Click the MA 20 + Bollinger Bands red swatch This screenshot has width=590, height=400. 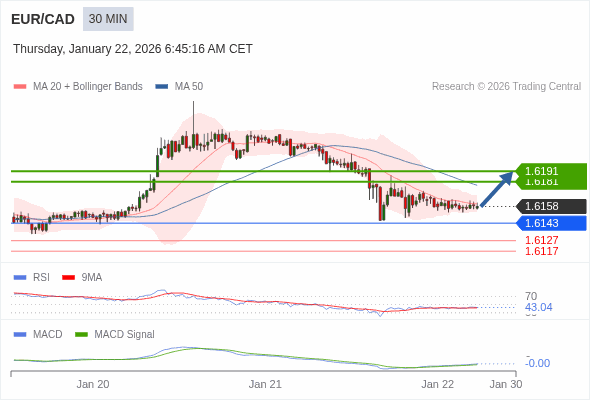pos(20,87)
